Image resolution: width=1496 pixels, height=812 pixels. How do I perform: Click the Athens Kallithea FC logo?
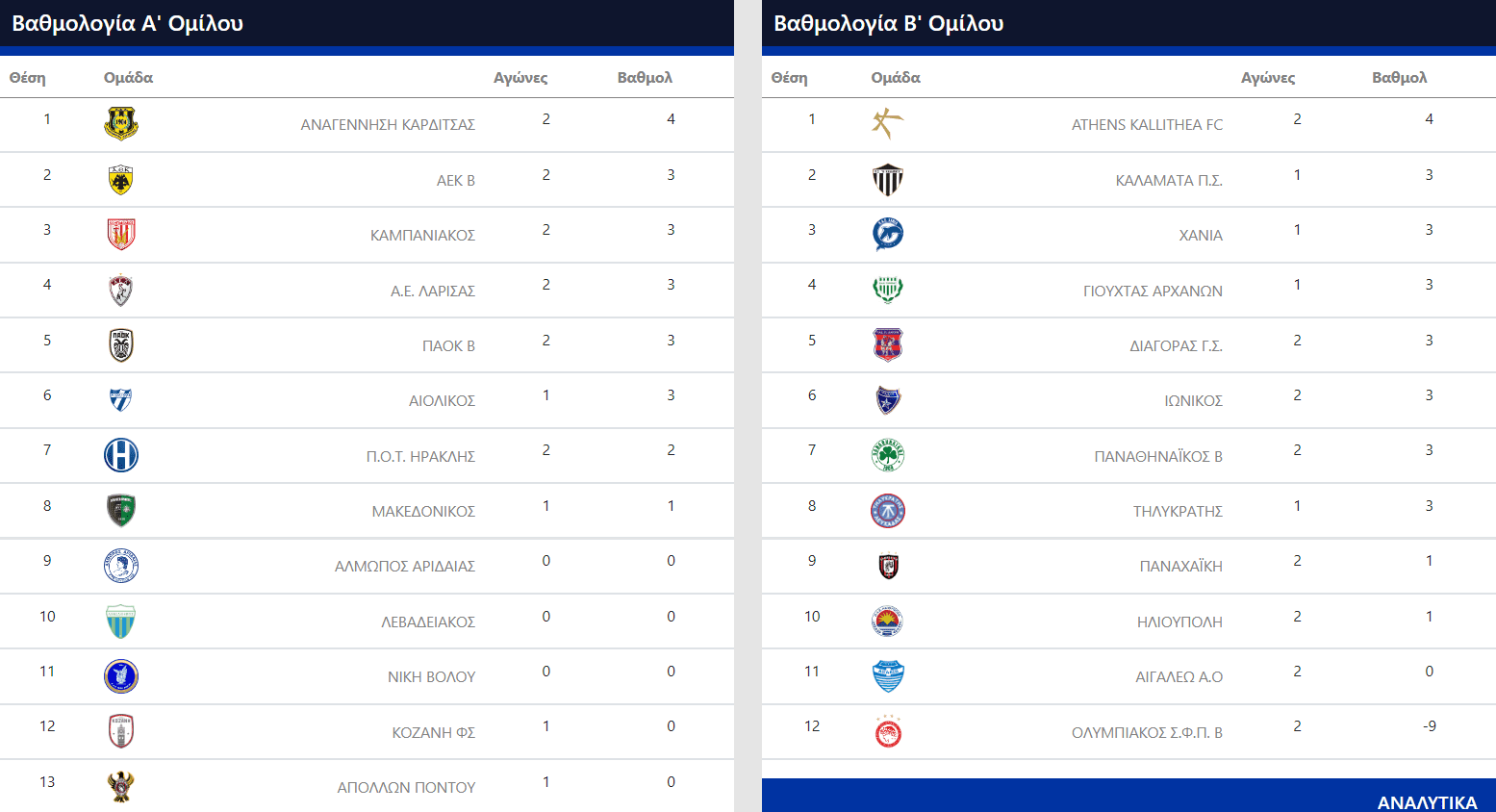point(887,124)
